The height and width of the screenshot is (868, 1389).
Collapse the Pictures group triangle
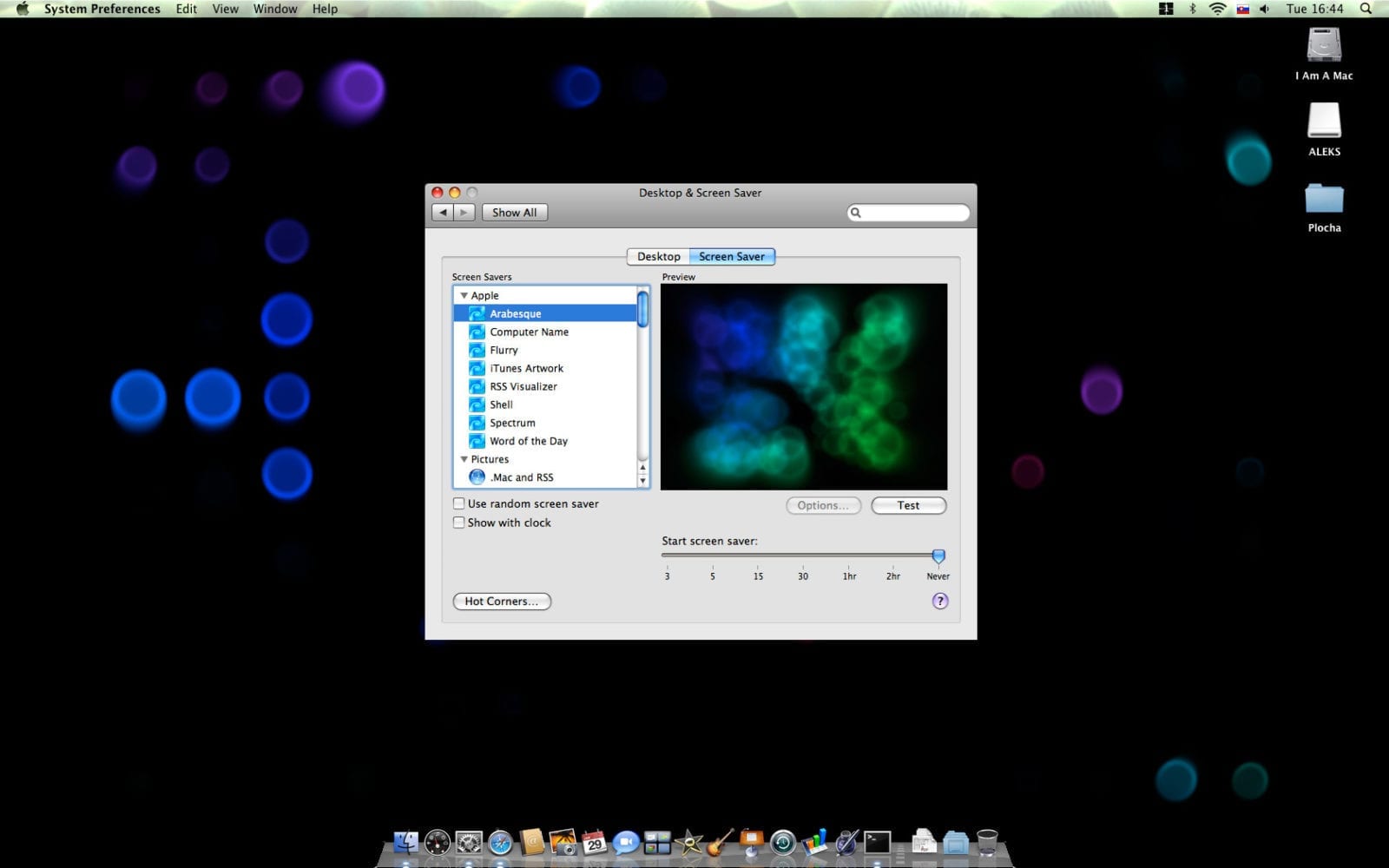tap(464, 459)
